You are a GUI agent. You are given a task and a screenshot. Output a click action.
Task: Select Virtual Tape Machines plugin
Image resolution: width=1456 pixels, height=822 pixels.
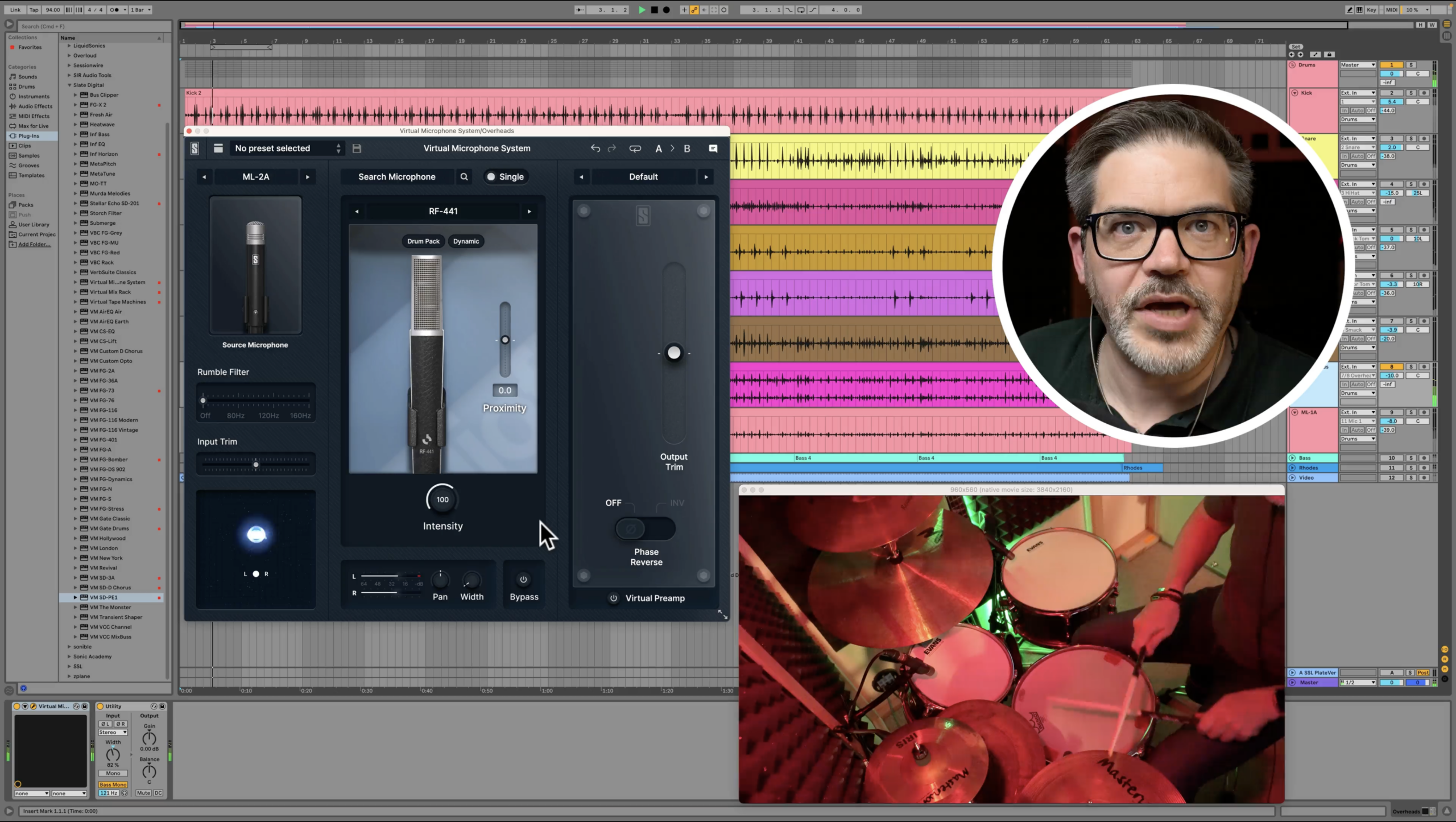[x=118, y=302]
